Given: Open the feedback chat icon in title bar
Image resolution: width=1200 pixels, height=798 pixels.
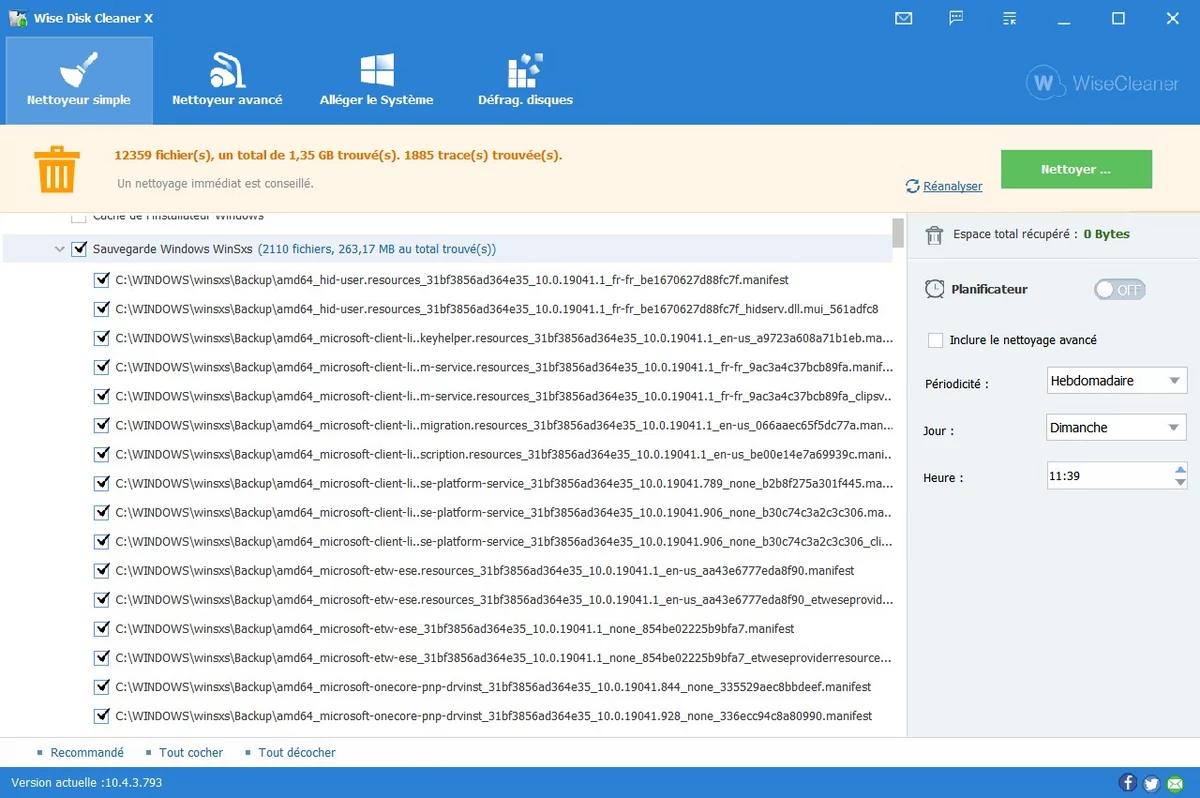Looking at the screenshot, I should click(957, 18).
